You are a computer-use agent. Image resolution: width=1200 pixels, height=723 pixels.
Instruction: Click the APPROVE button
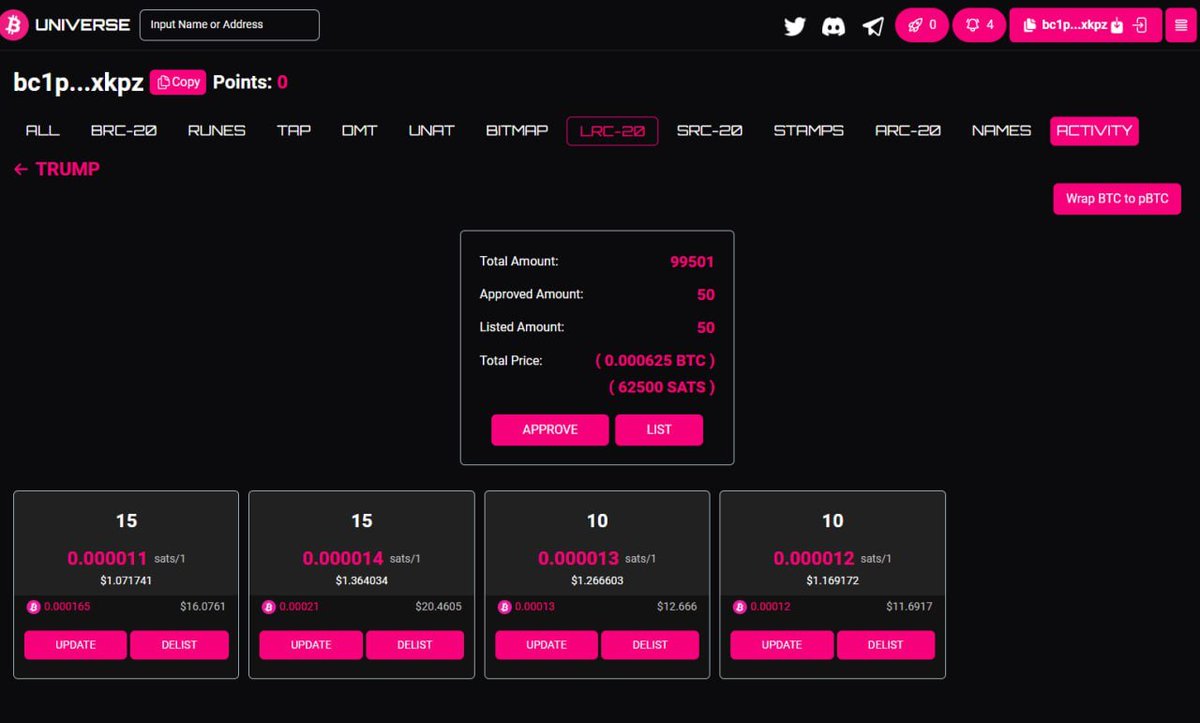(x=550, y=429)
